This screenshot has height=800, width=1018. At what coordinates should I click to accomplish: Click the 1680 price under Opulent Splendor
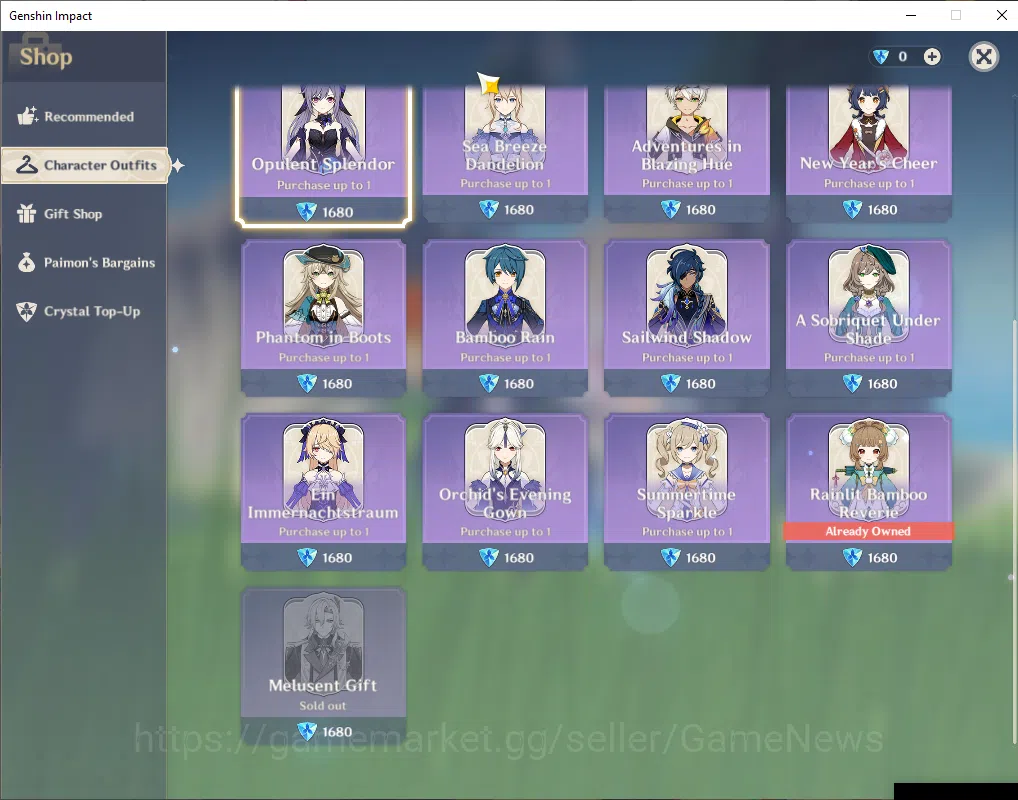[x=338, y=212]
